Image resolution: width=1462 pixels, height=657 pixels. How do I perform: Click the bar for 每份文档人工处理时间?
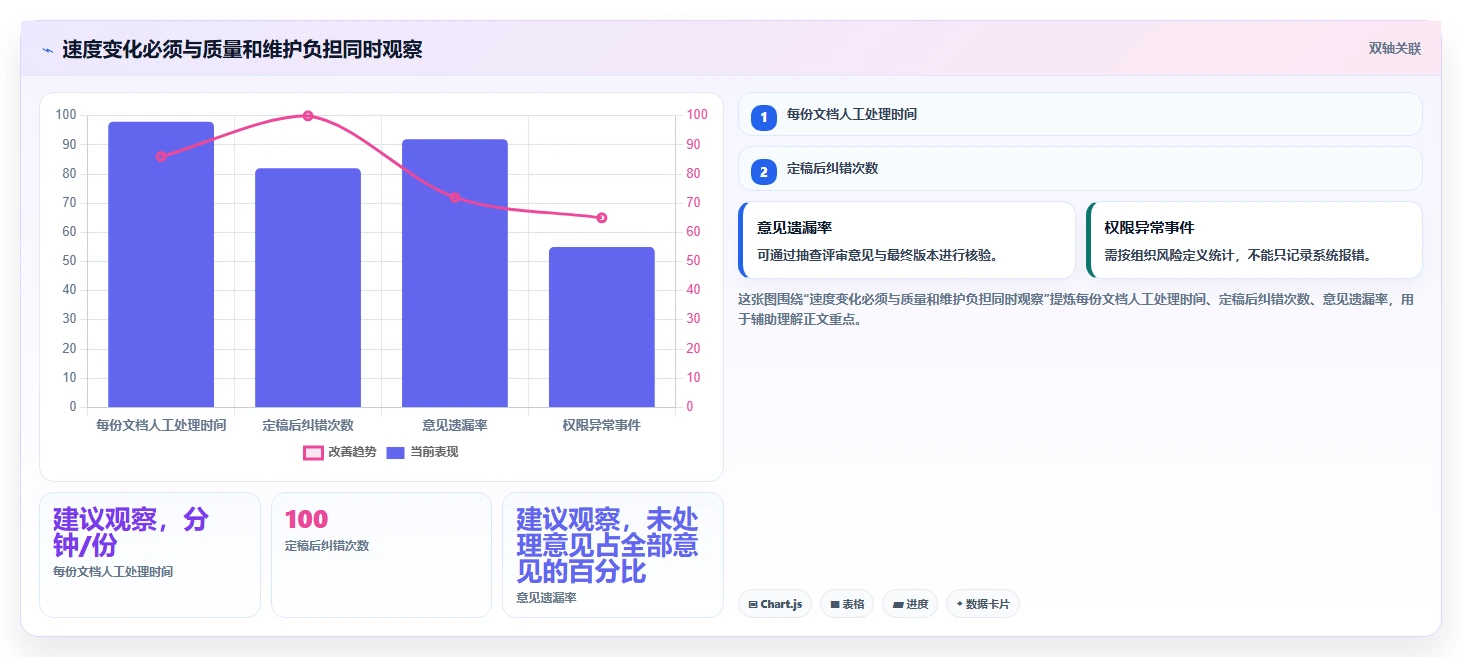pyautogui.click(x=161, y=264)
